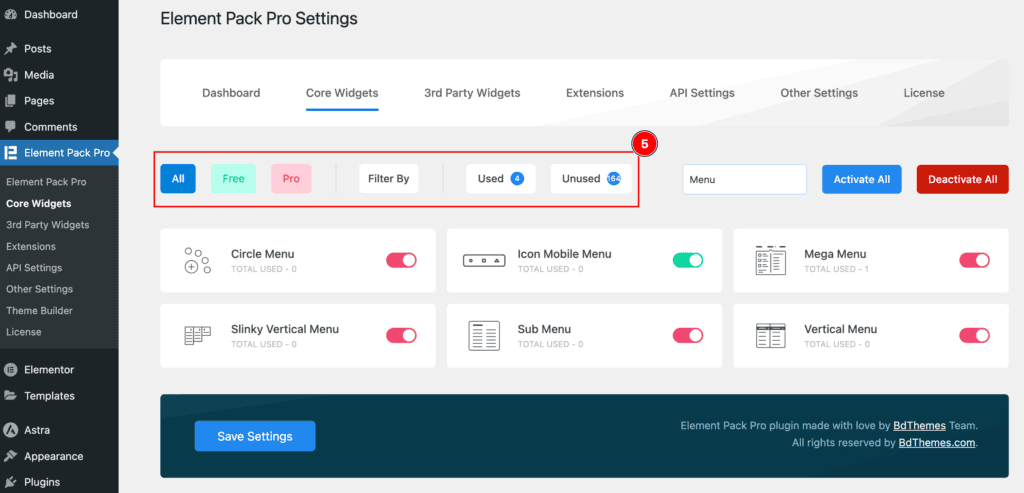Filter widgets by All
1024x493 pixels.
coord(178,179)
